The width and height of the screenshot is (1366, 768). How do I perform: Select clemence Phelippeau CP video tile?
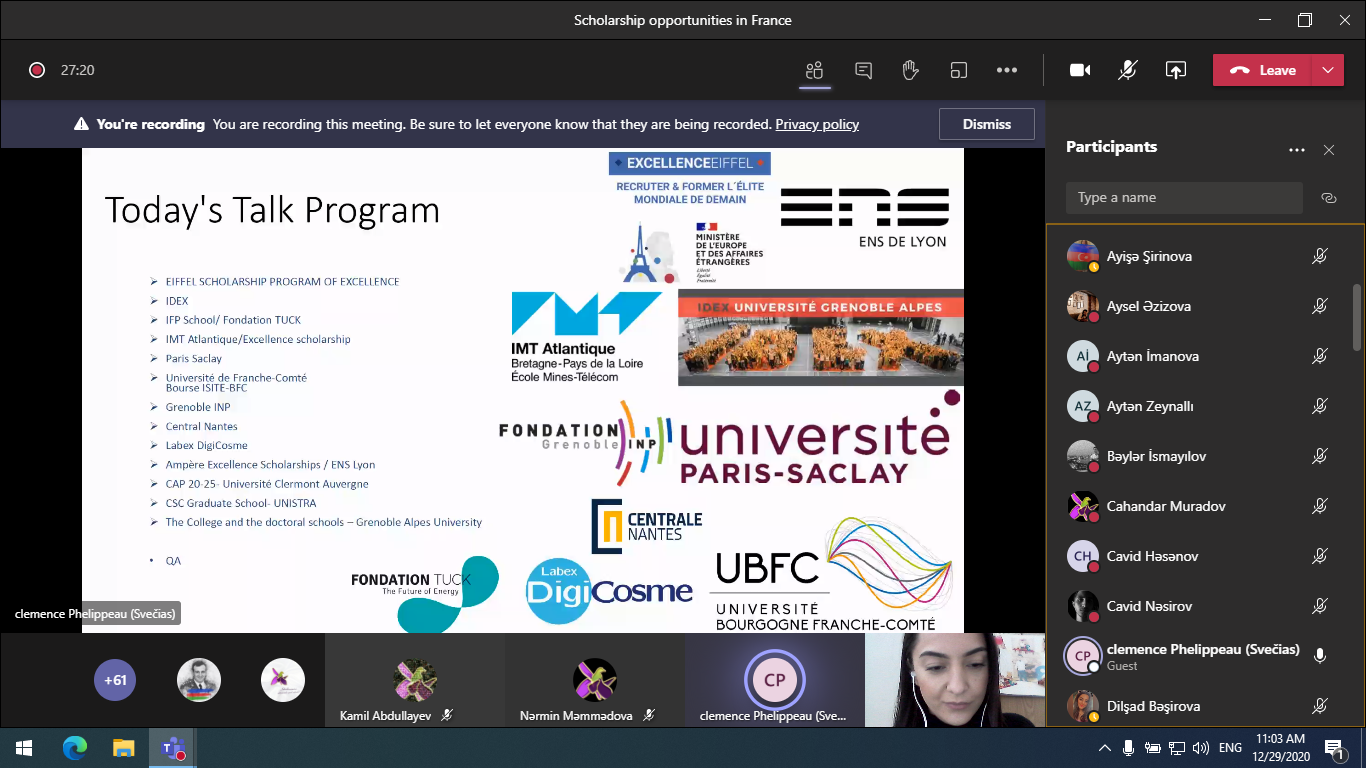pyautogui.click(x=775, y=680)
